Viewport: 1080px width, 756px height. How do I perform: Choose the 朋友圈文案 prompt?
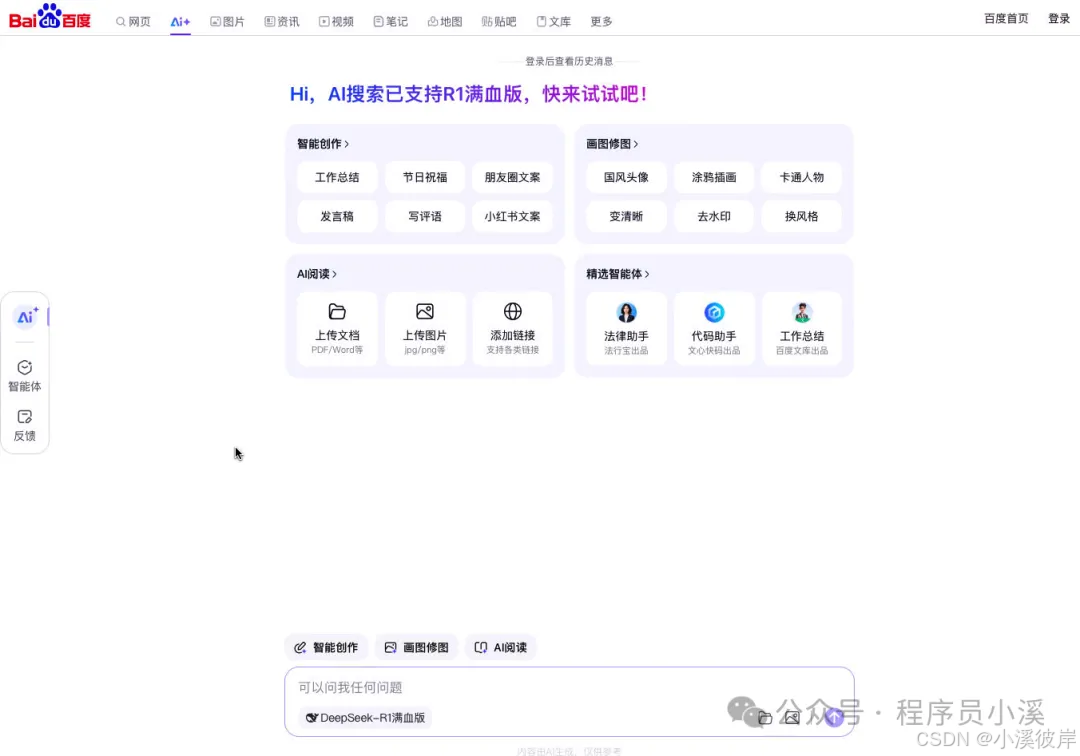point(512,177)
